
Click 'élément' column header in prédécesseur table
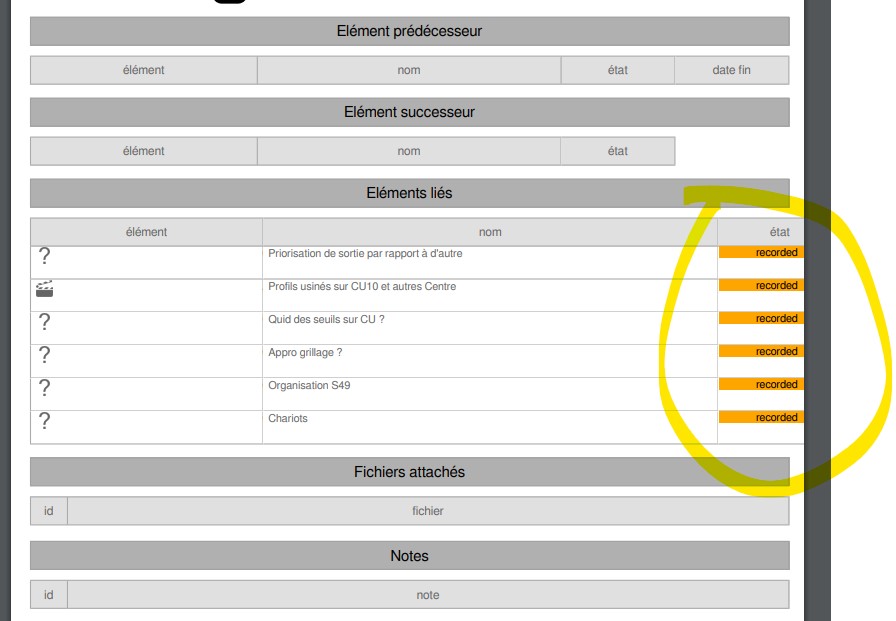pyautogui.click(x=143, y=70)
